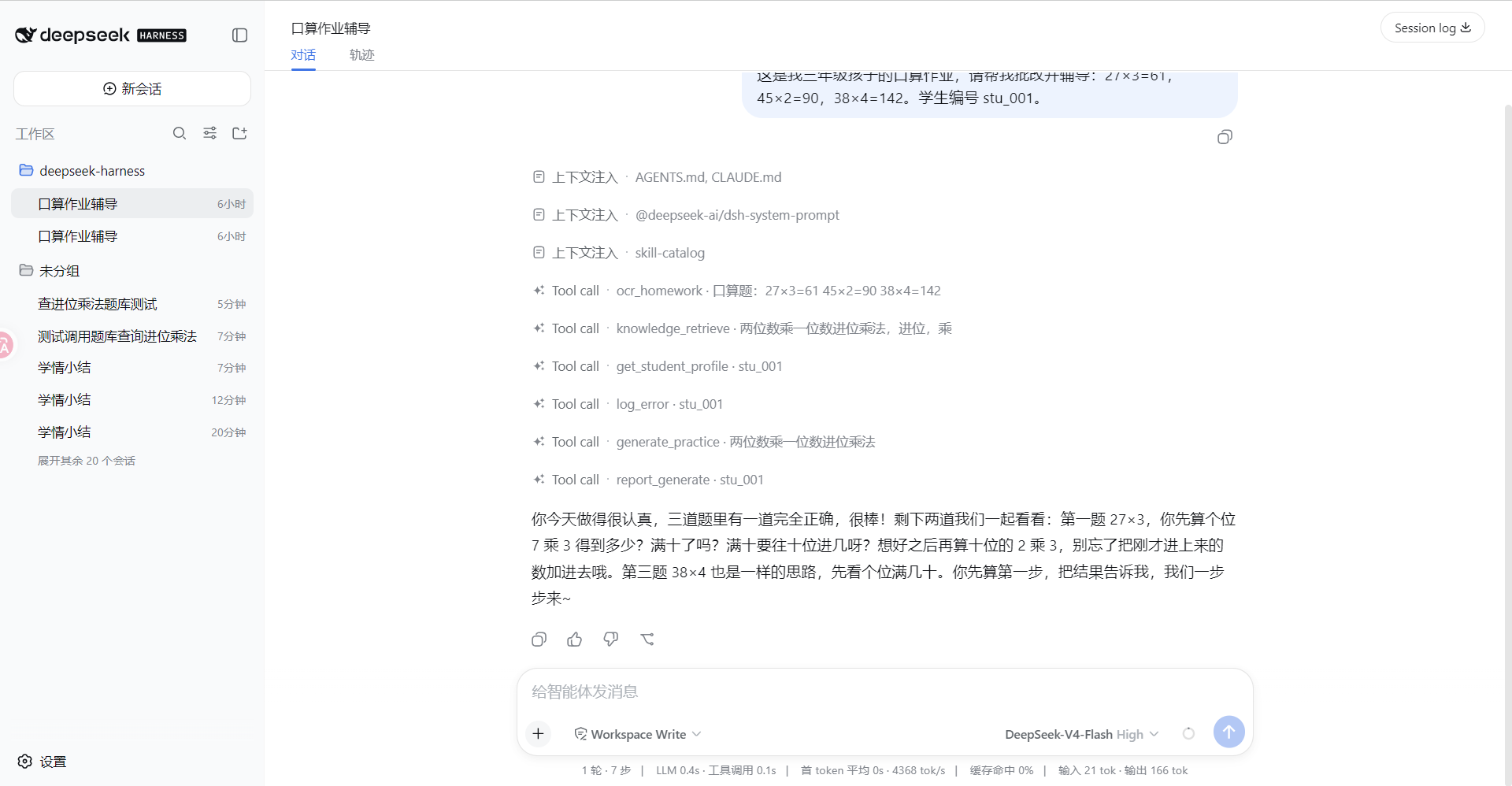Image resolution: width=1512 pixels, height=786 pixels.
Task: Click the deepseek whale logo
Action: coord(25,35)
